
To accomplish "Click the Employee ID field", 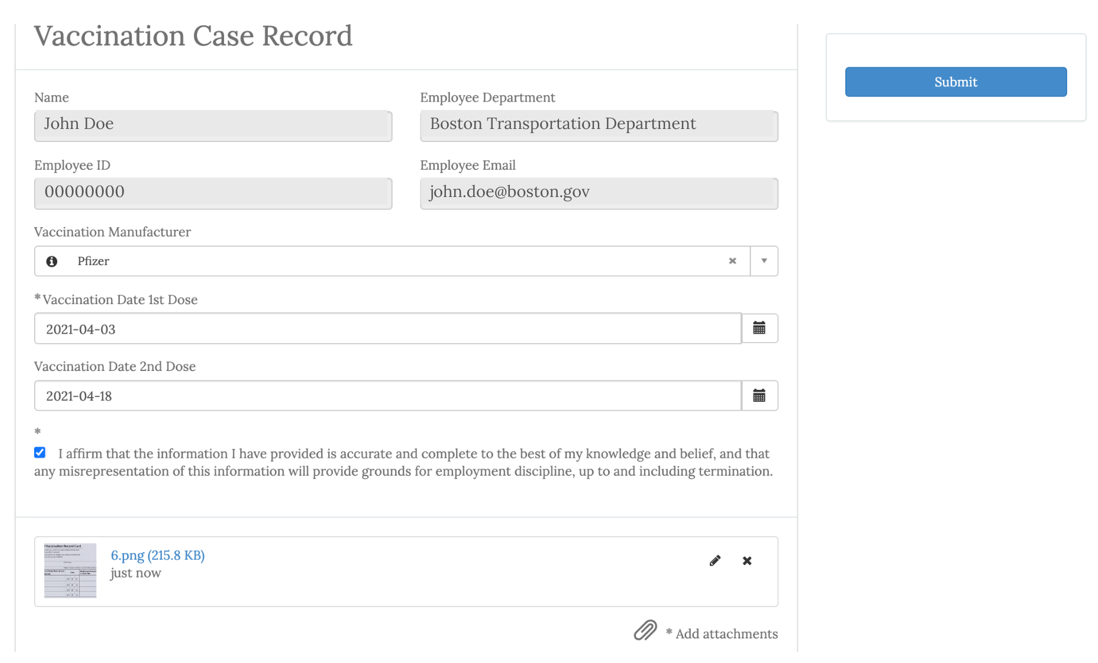I will coord(213,193).
